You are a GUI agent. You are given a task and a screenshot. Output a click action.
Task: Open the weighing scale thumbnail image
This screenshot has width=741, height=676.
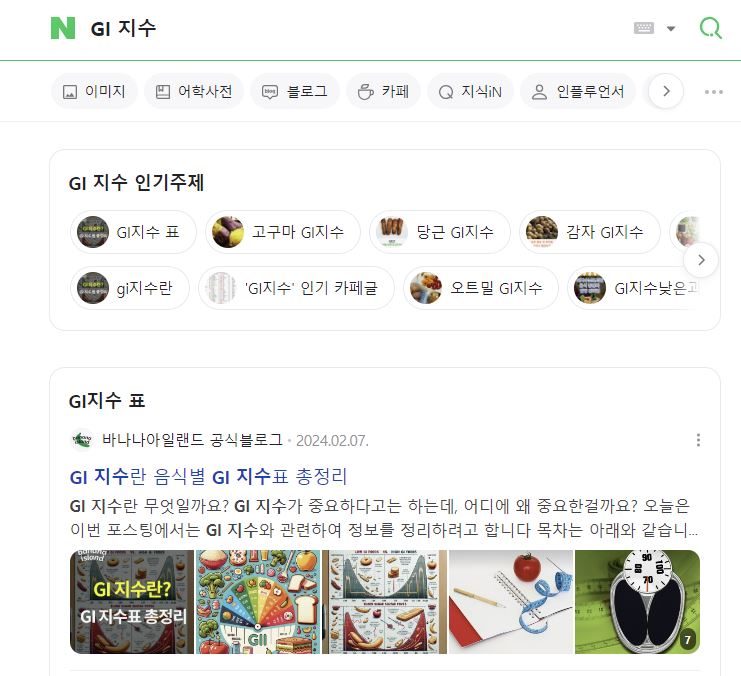pyautogui.click(x=638, y=602)
